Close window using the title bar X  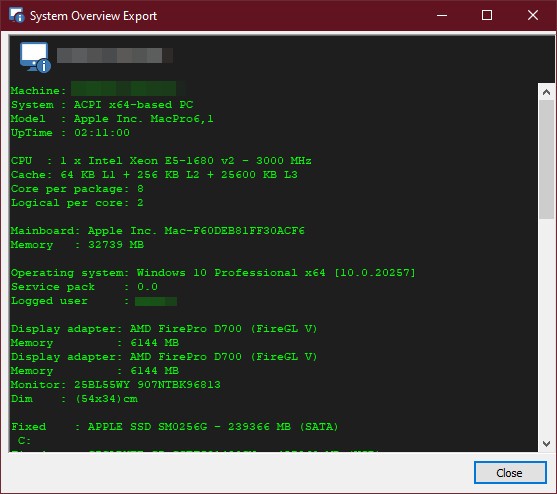pyautogui.click(x=532, y=15)
